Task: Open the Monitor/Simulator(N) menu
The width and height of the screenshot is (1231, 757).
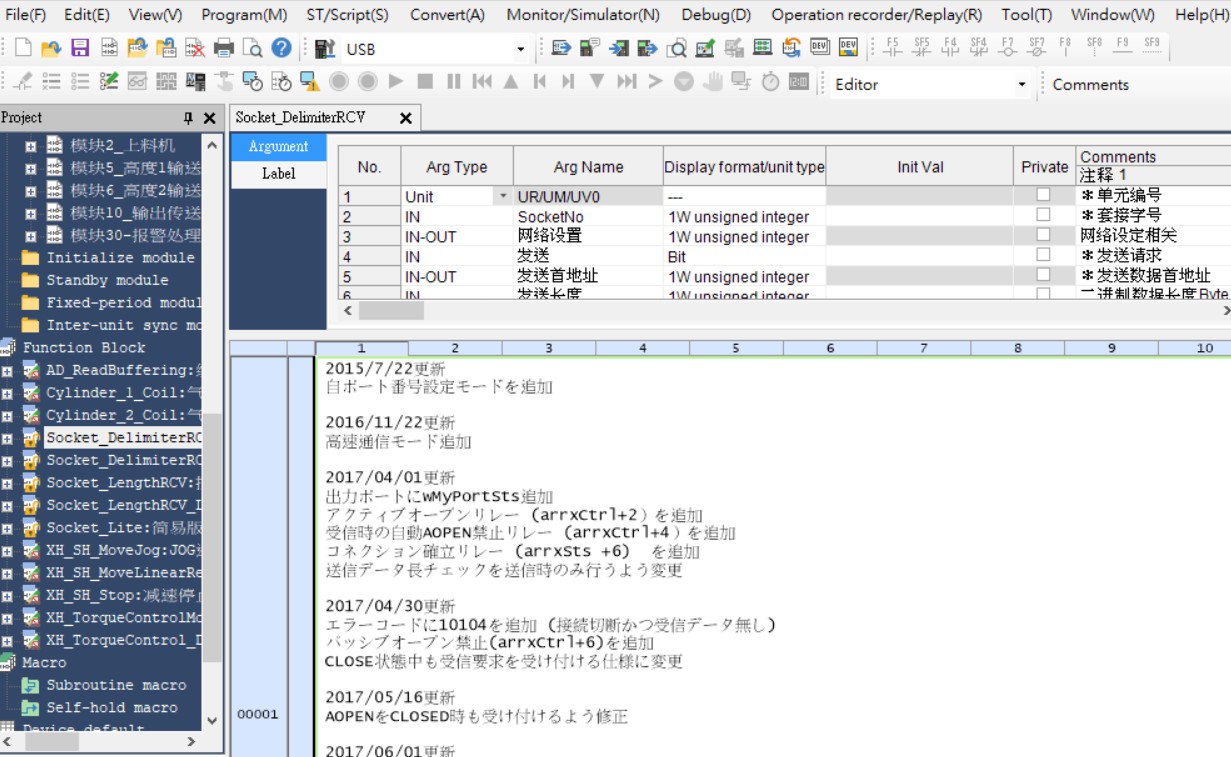Action: (582, 15)
